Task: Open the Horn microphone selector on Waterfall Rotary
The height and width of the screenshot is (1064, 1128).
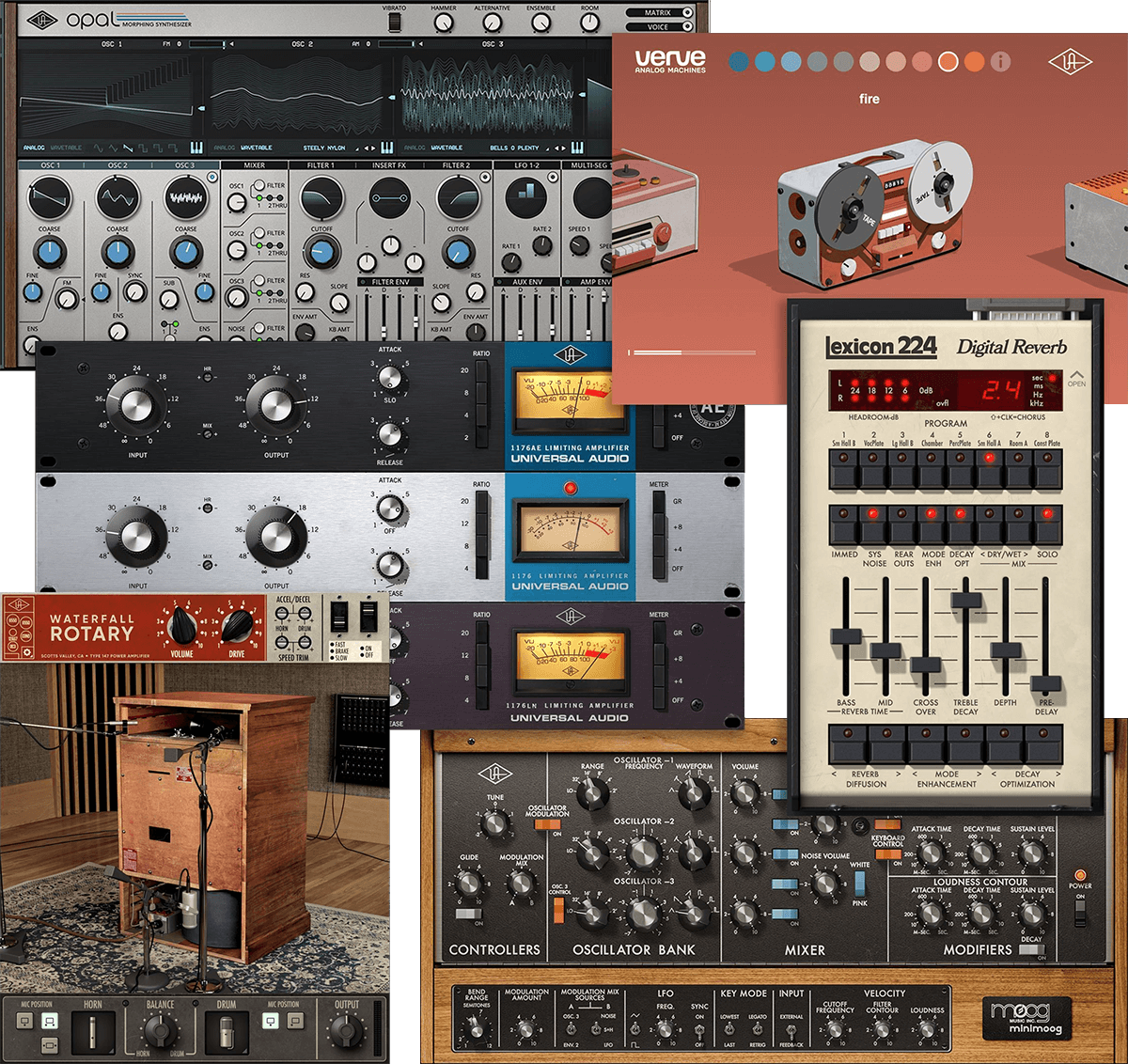Action: point(93,1033)
